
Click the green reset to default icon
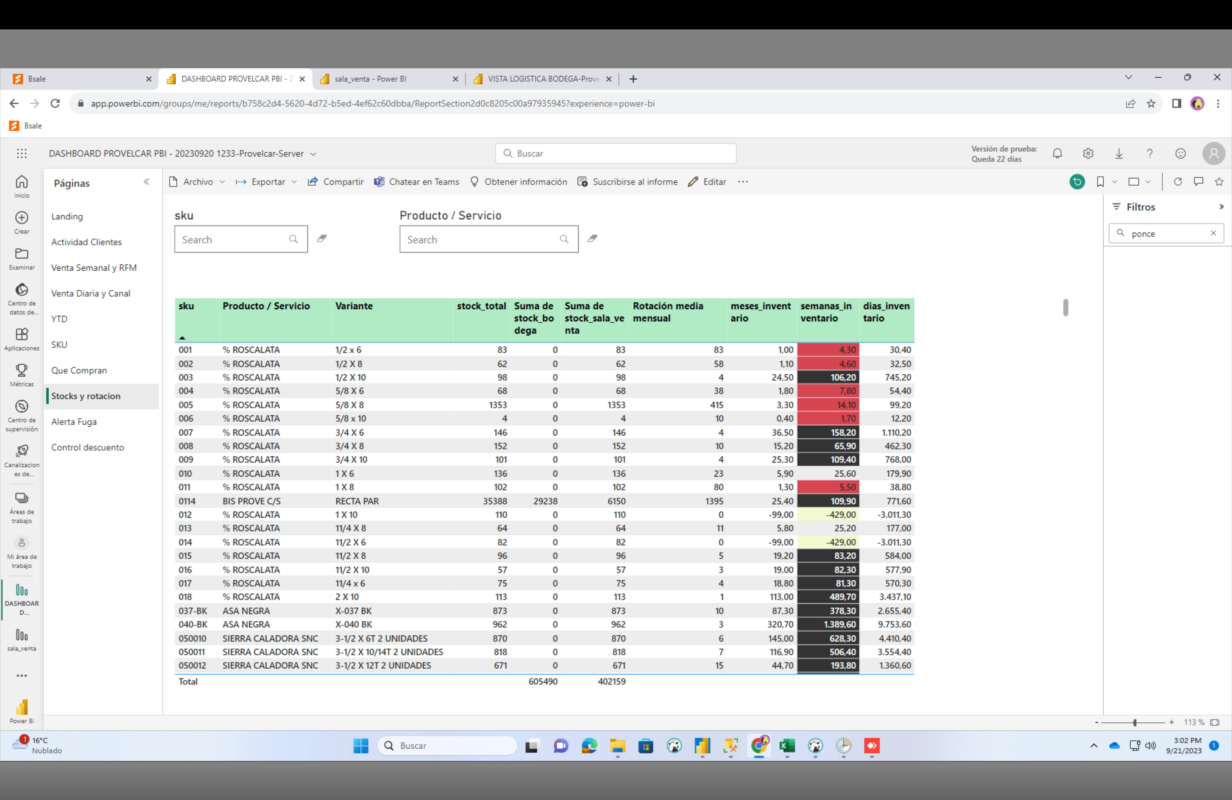[1077, 182]
